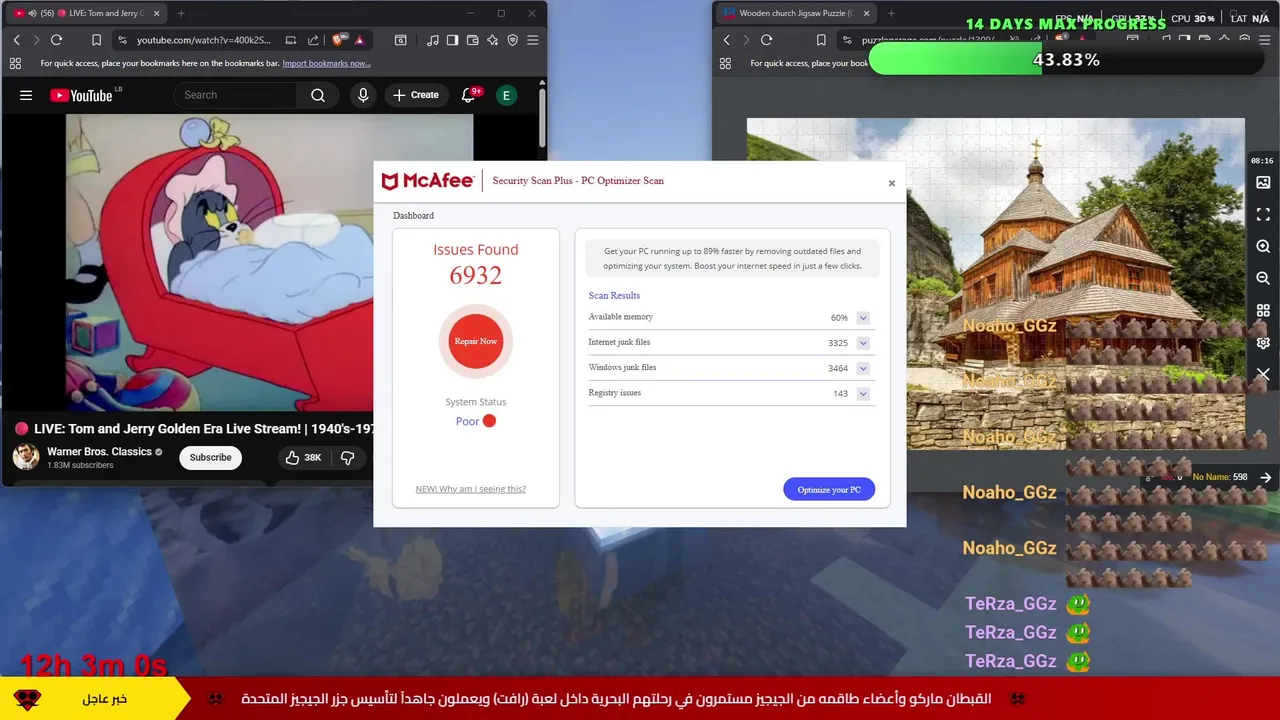Open Brave playlist music icon
The width and height of the screenshot is (1280, 720).
point(432,40)
